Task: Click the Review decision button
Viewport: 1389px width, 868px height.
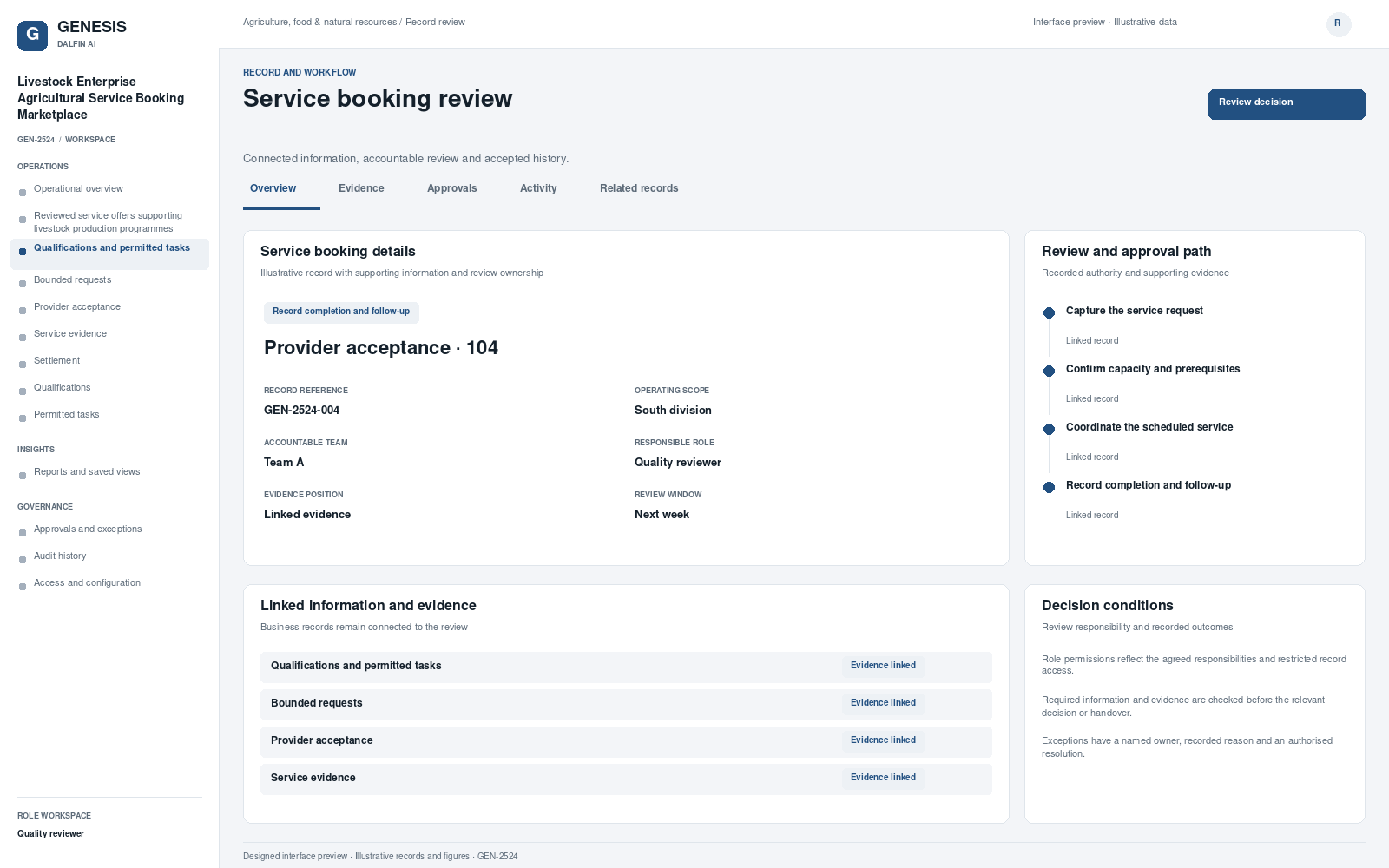Action: 1287,104
